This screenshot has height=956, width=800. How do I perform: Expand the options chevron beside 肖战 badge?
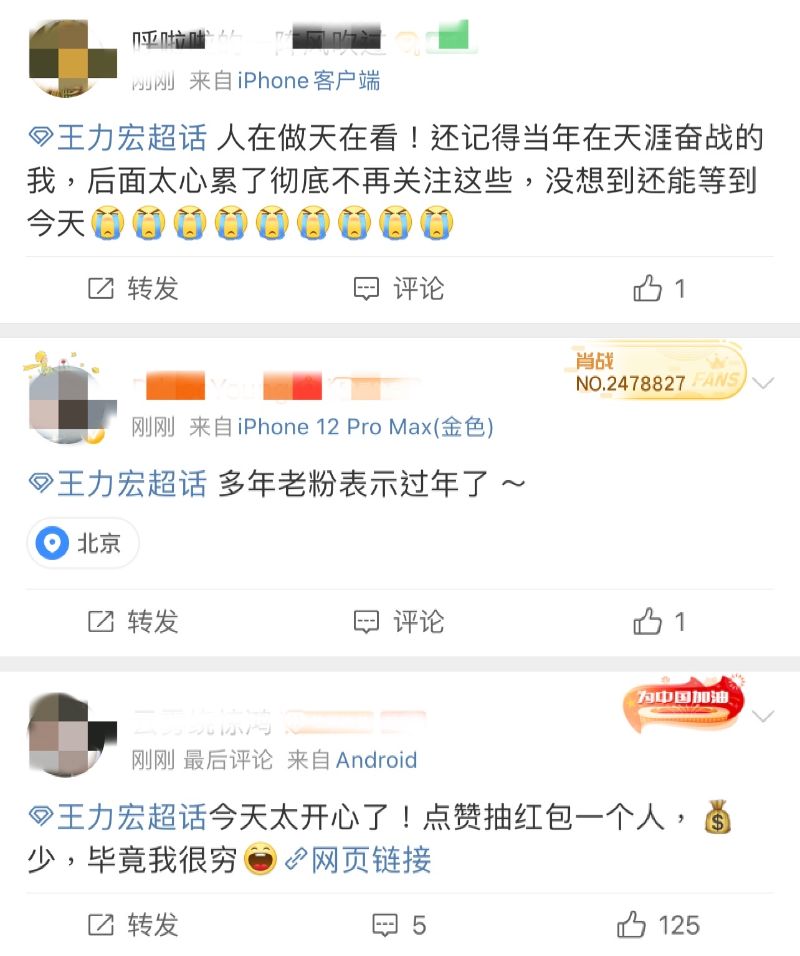pos(763,383)
